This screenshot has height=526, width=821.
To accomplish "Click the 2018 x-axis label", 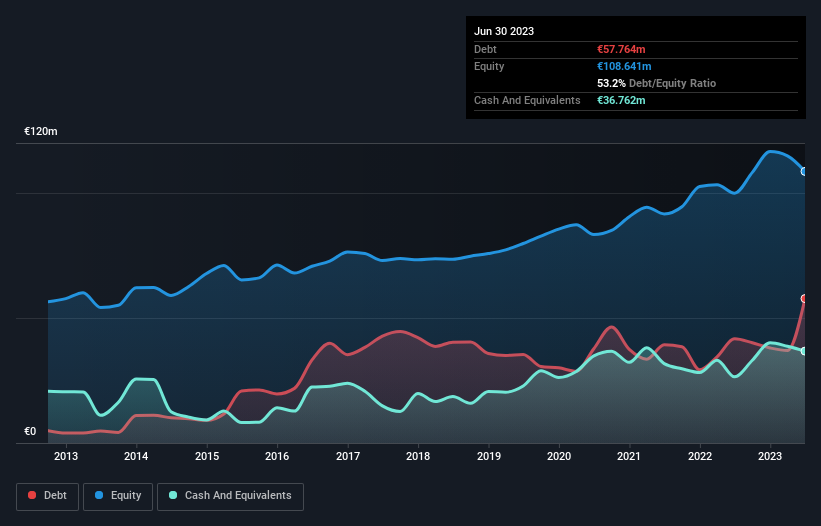I will click(418, 456).
